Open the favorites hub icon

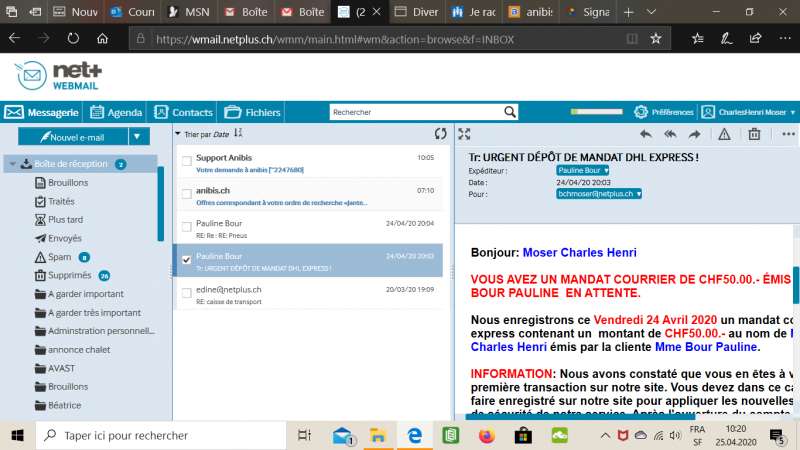pos(697,38)
